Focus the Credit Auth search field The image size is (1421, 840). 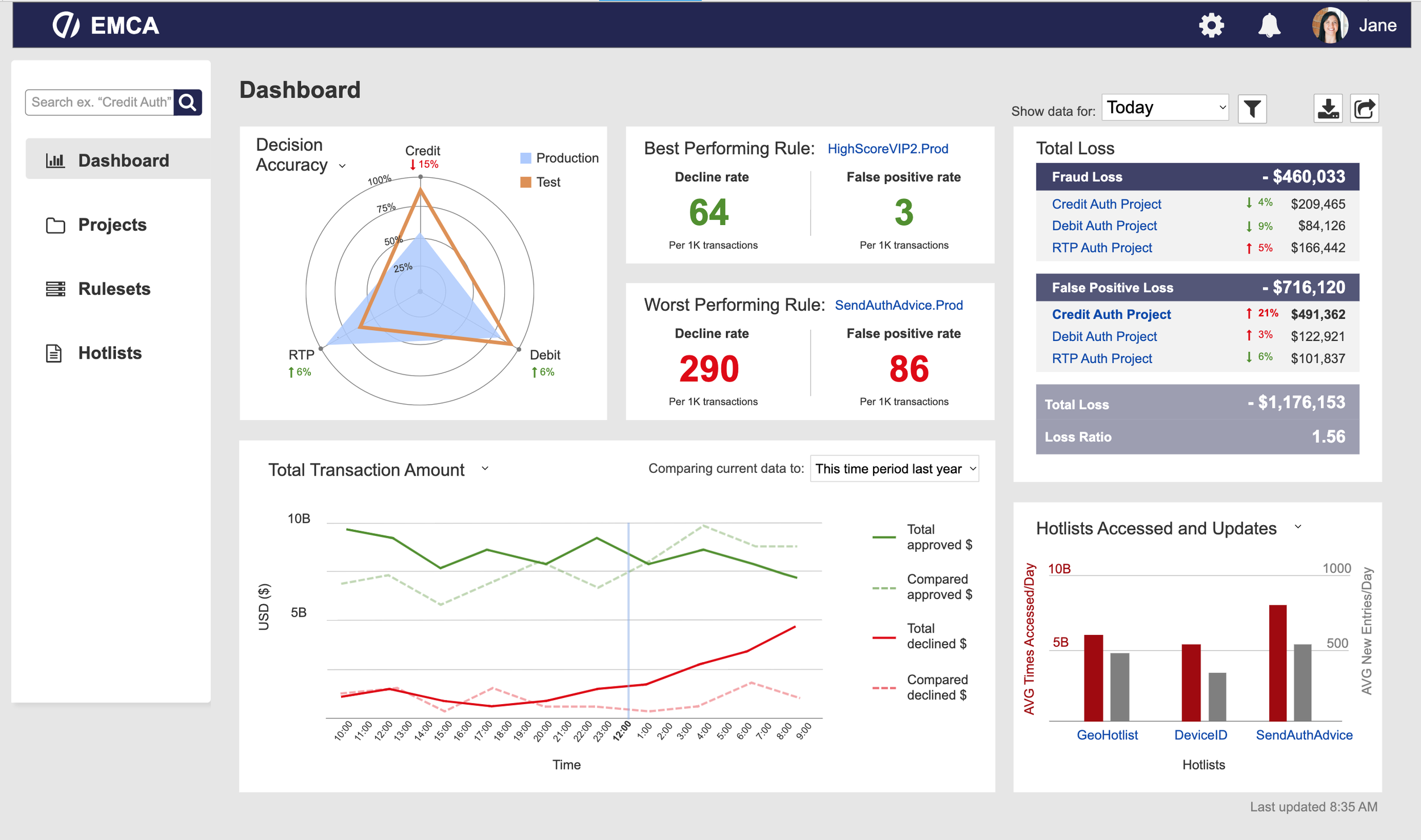[x=100, y=102]
